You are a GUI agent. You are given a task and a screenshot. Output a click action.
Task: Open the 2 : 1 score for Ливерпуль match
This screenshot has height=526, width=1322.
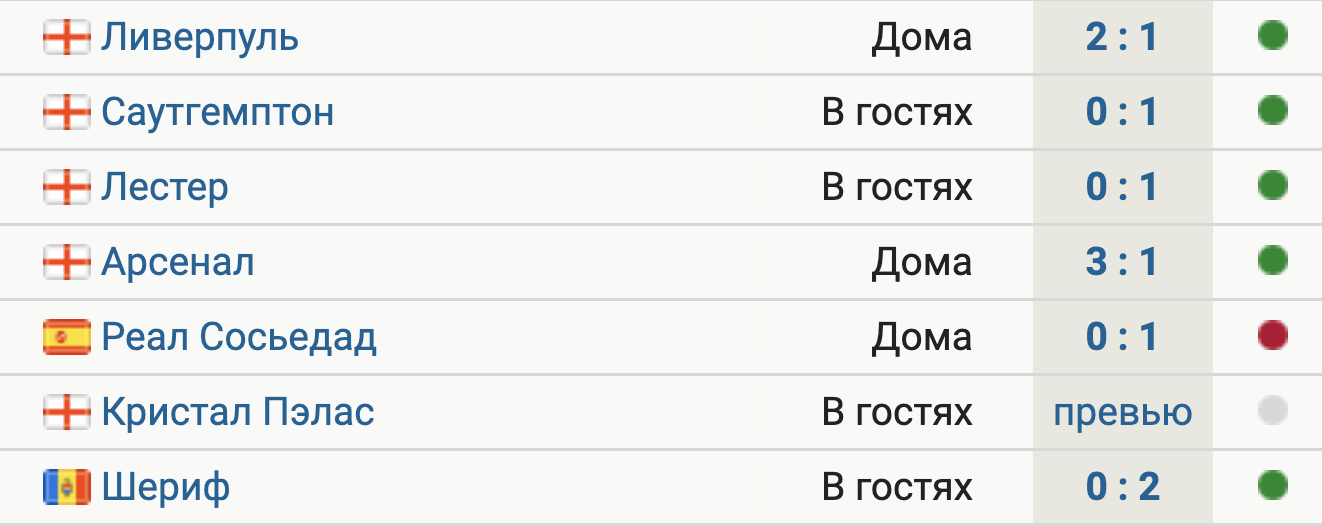pyautogui.click(x=1122, y=37)
